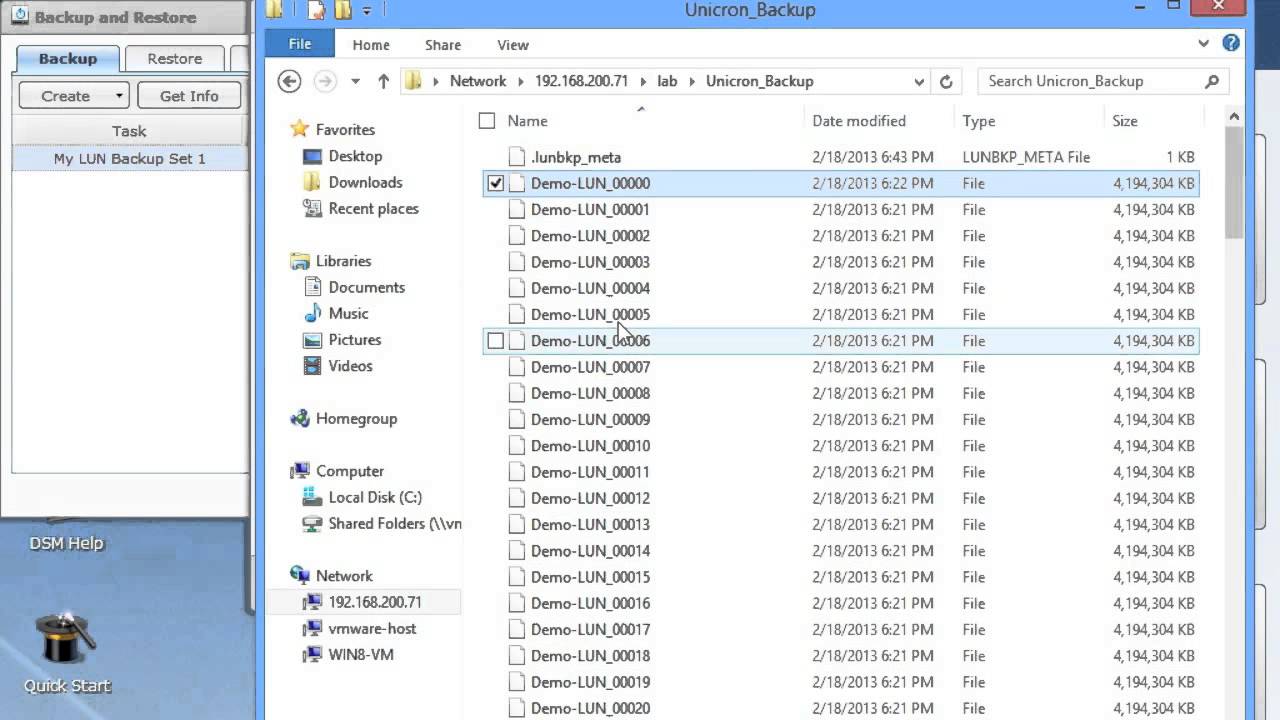The height and width of the screenshot is (720, 1280).
Task: Open the Restore tab in Backup and Restore
Action: click(175, 58)
